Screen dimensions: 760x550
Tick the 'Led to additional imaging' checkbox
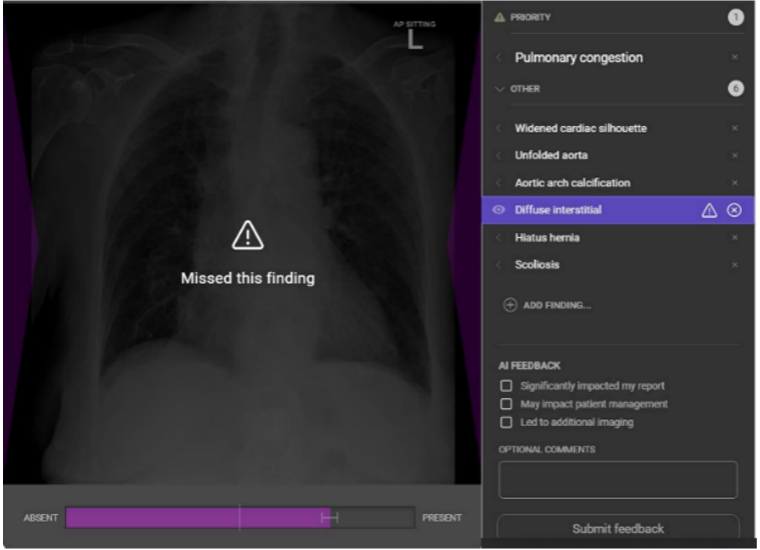(x=506, y=422)
